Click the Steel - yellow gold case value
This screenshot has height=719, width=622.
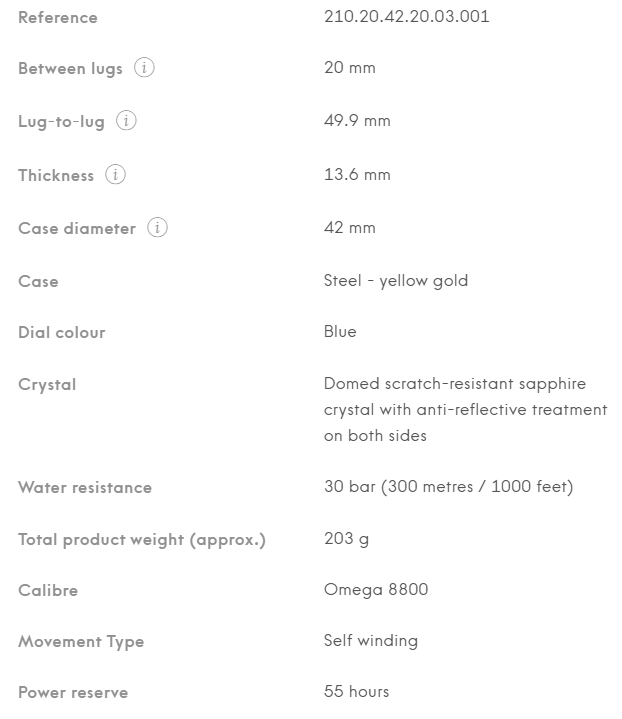click(396, 281)
